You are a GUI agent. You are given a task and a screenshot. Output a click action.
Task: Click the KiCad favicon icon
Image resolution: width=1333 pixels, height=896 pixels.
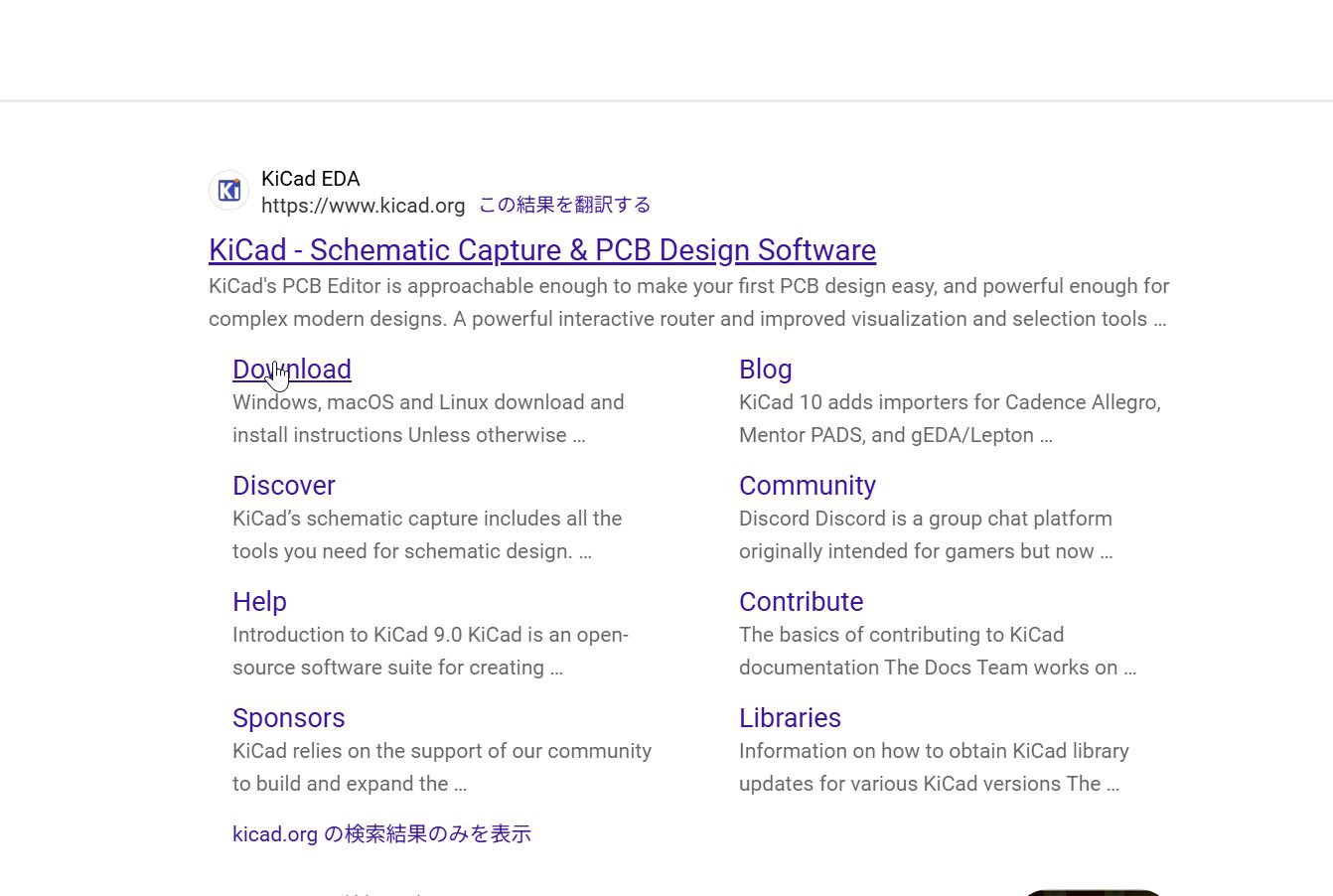[228, 190]
